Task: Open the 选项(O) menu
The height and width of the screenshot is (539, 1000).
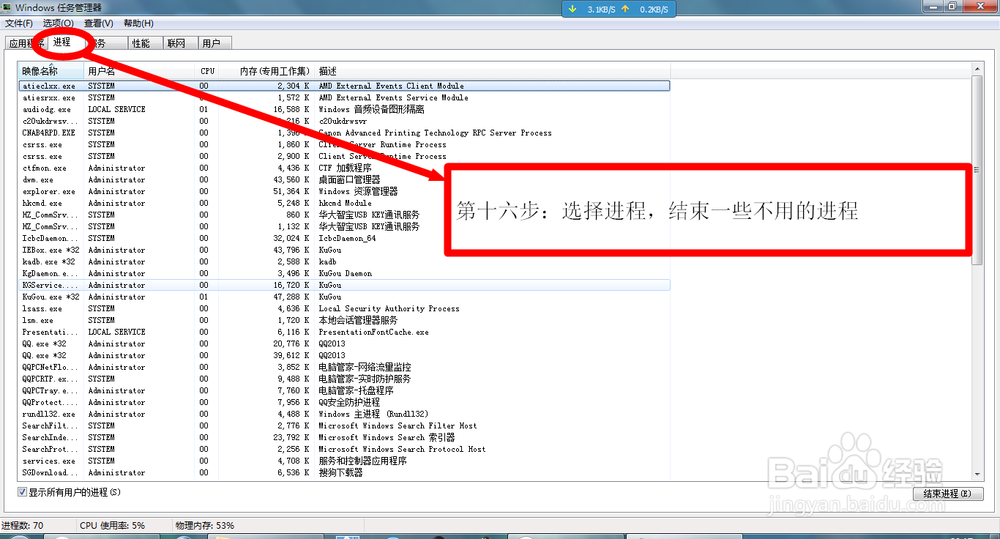Action: coord(58,24)
